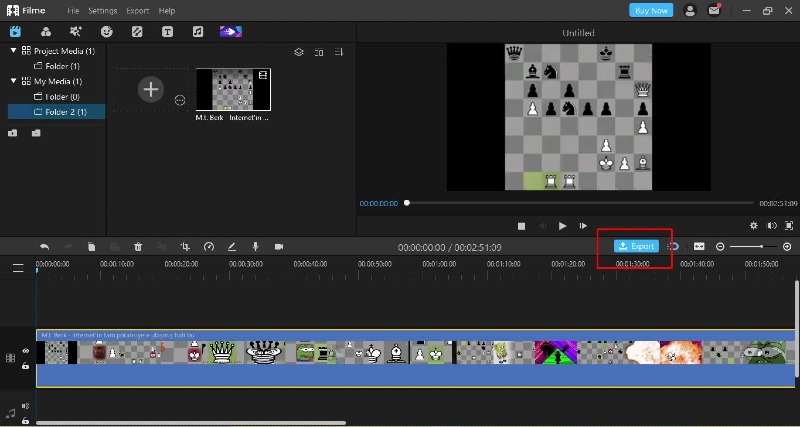Toggle lock on the video track

pos(26,366)
